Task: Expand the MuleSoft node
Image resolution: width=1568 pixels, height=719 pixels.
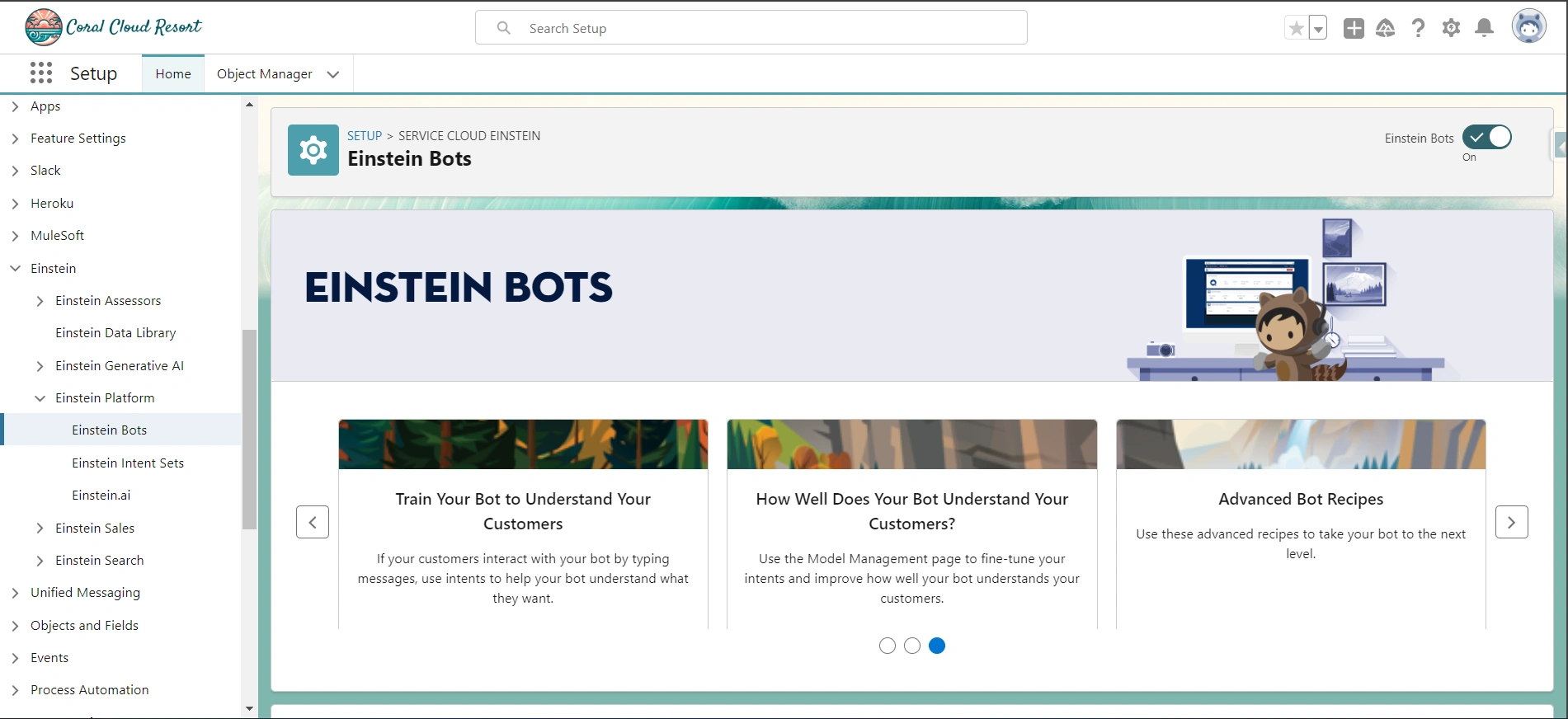Action: [x=15, y=236]
